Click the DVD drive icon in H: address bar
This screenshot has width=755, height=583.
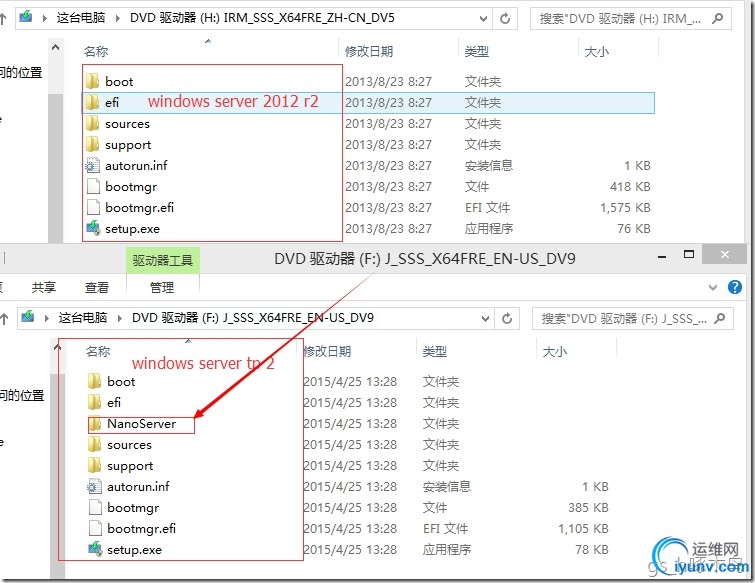click(26, 17)
